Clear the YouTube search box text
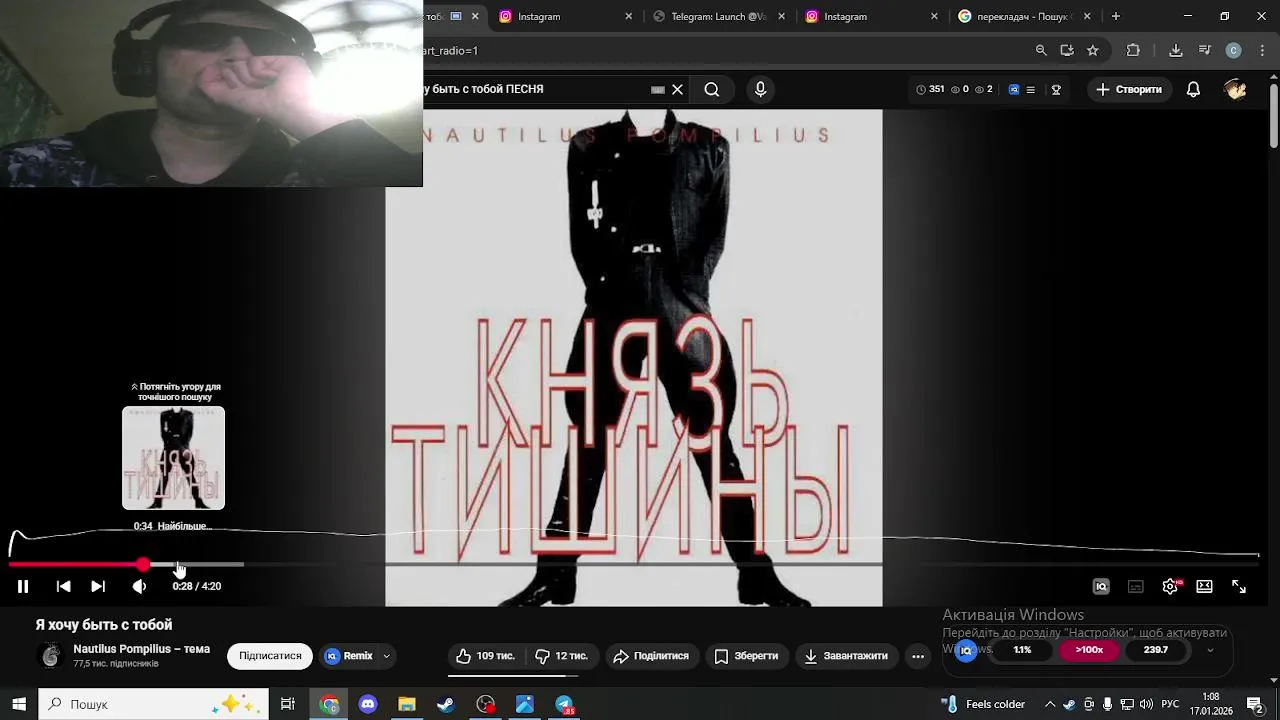This screenshot has height=720, width=1280. pos(677,89)
